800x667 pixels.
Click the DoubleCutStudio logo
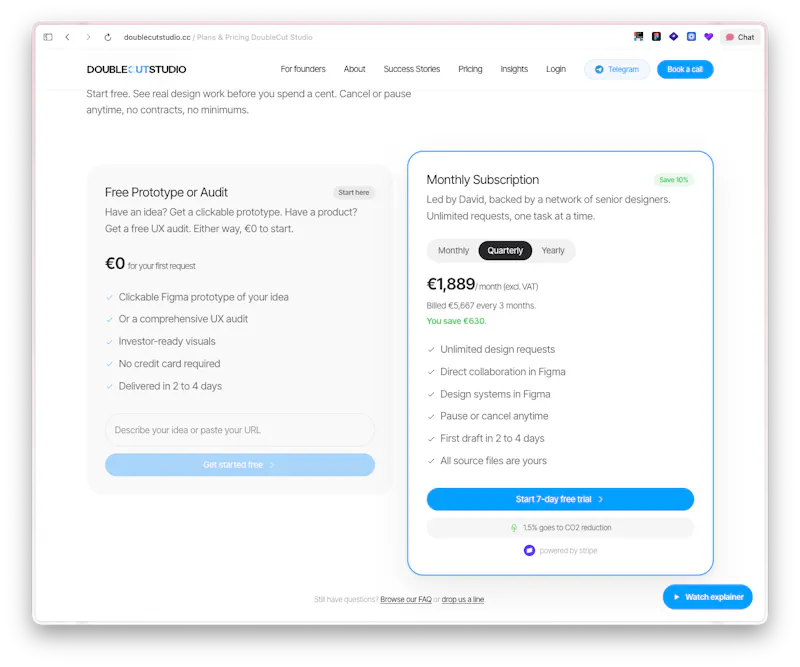point(136,69)
